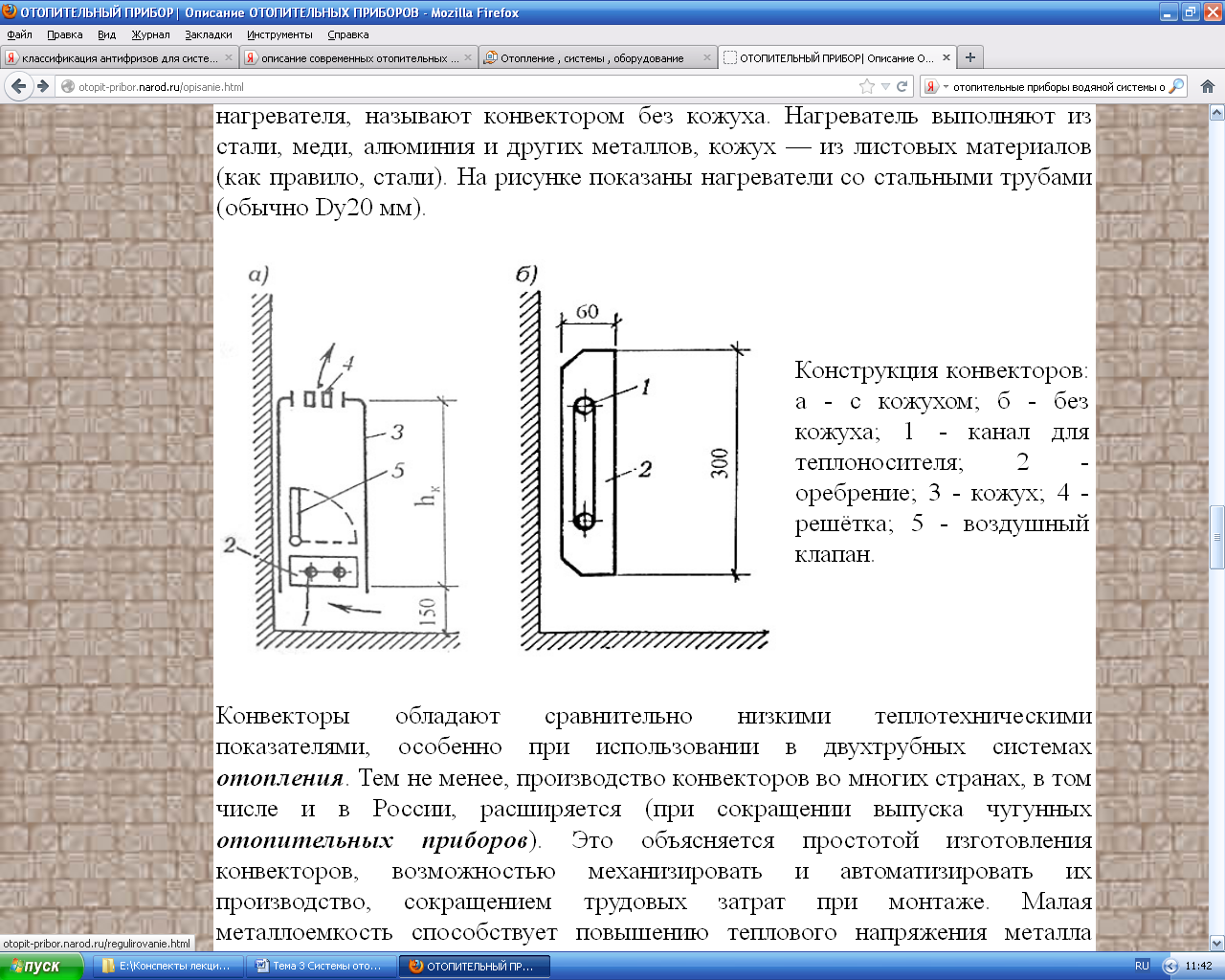Click the Firefox logo in title bar

(x=10, y=11)
